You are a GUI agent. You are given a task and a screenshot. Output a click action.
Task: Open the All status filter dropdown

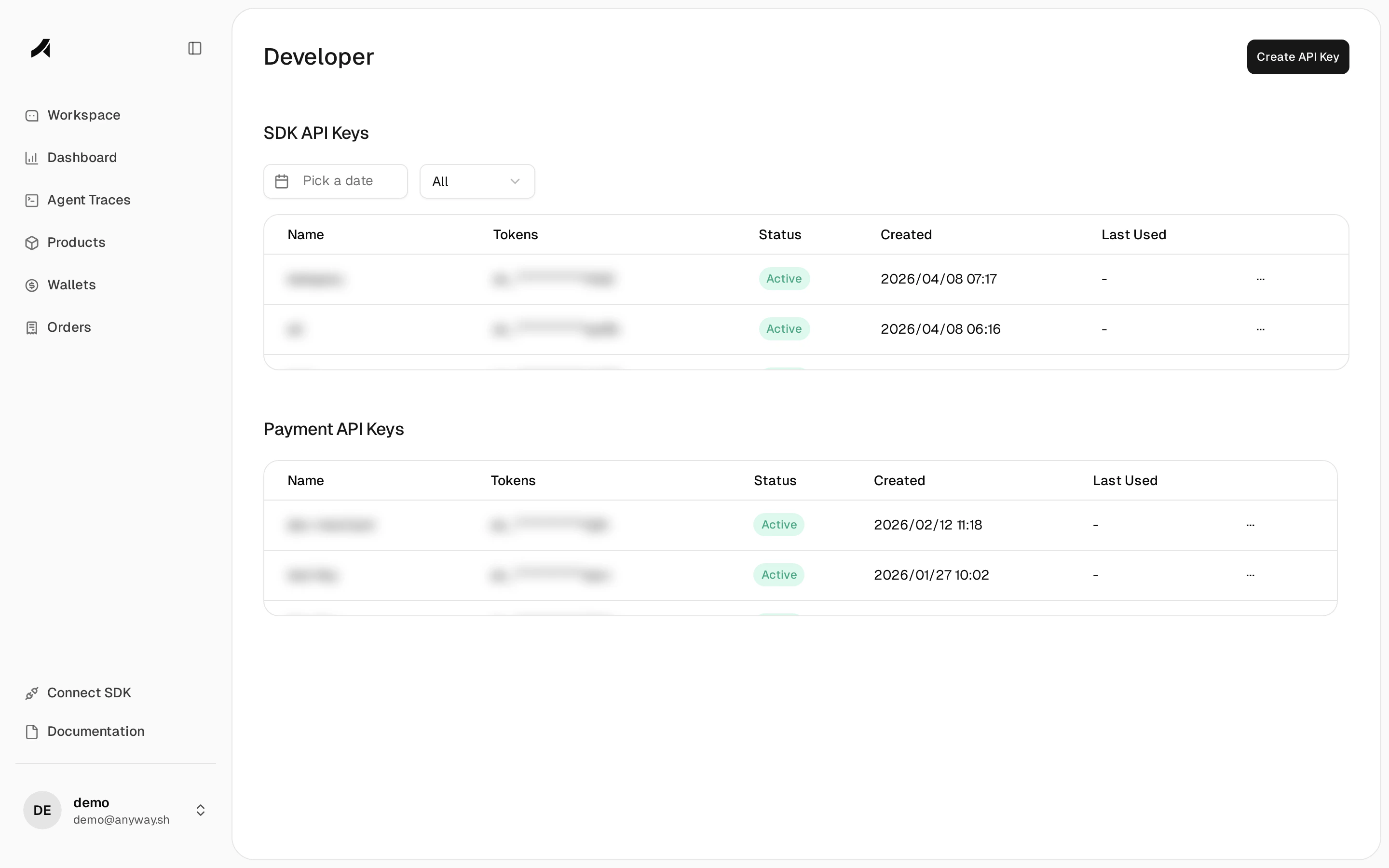point(477,181)
